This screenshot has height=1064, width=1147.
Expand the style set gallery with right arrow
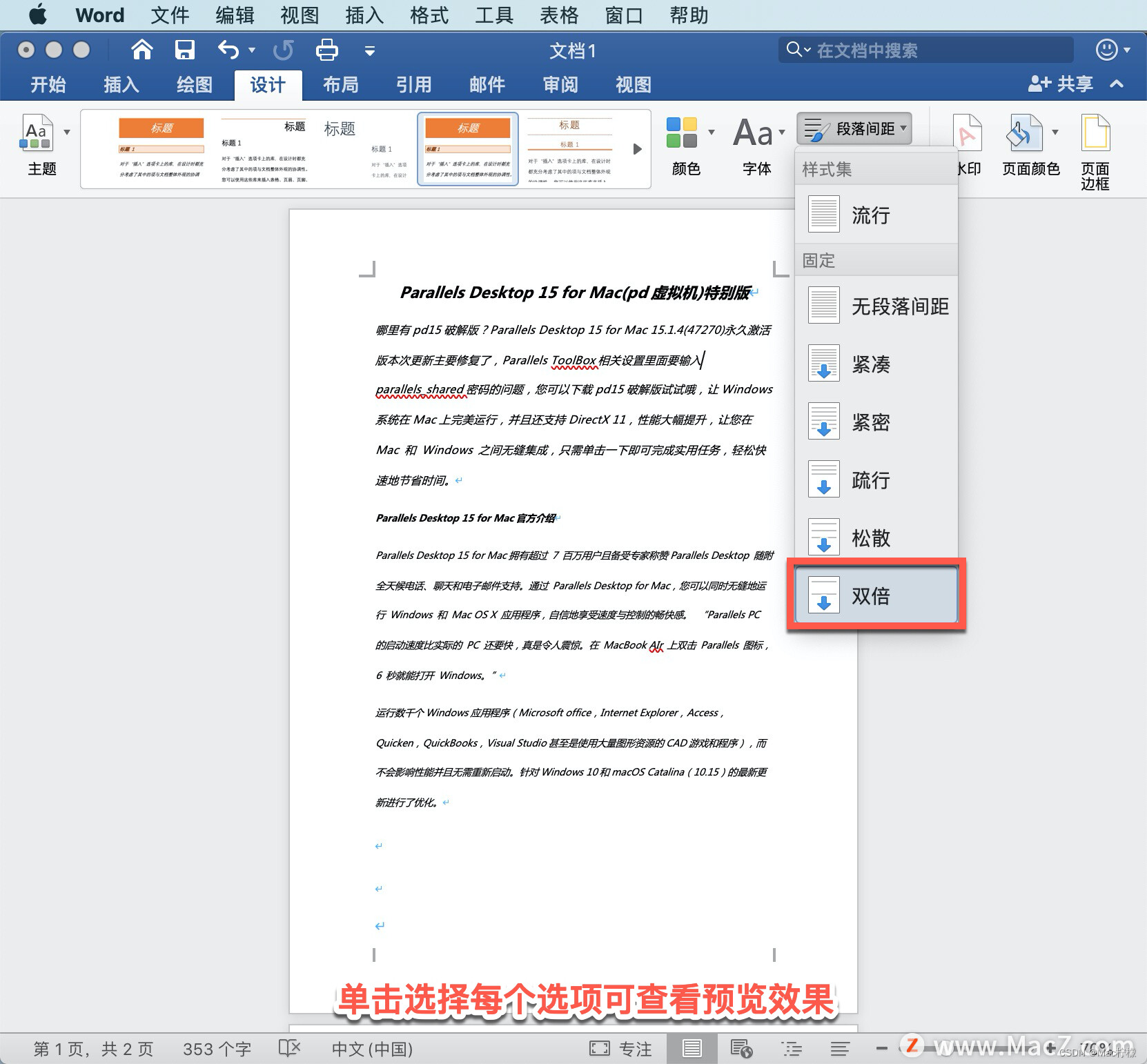(636, 148)
